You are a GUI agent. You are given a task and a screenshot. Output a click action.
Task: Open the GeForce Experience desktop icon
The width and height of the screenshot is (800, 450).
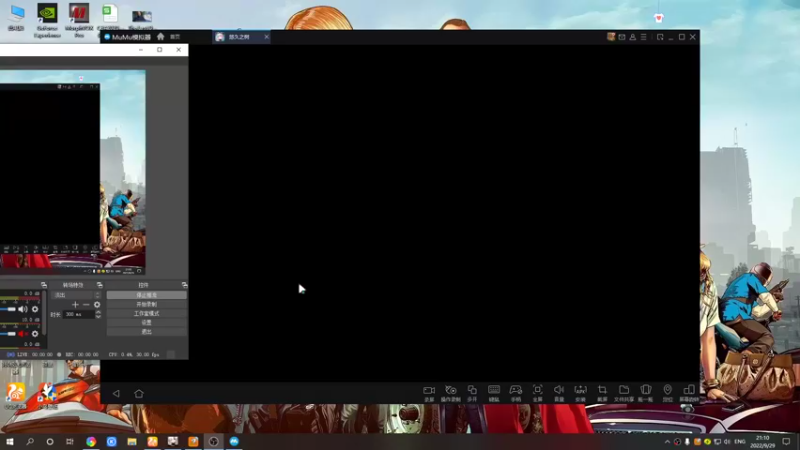(47, 19)
